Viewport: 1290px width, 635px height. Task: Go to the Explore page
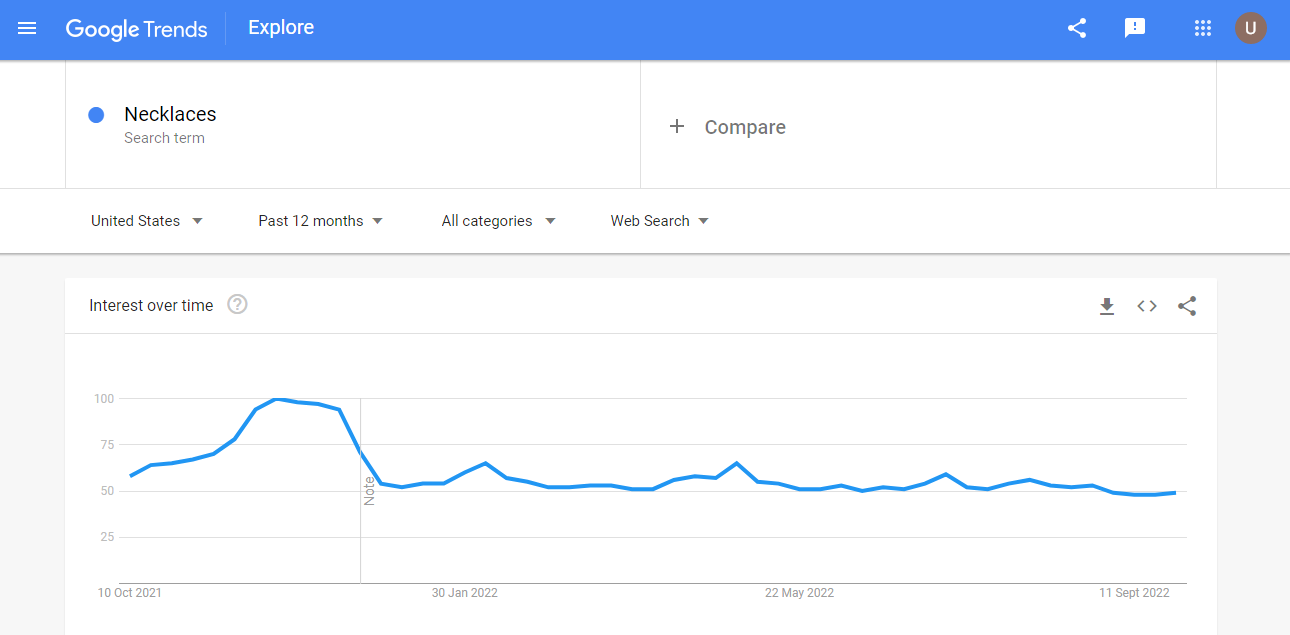(281, 28)
